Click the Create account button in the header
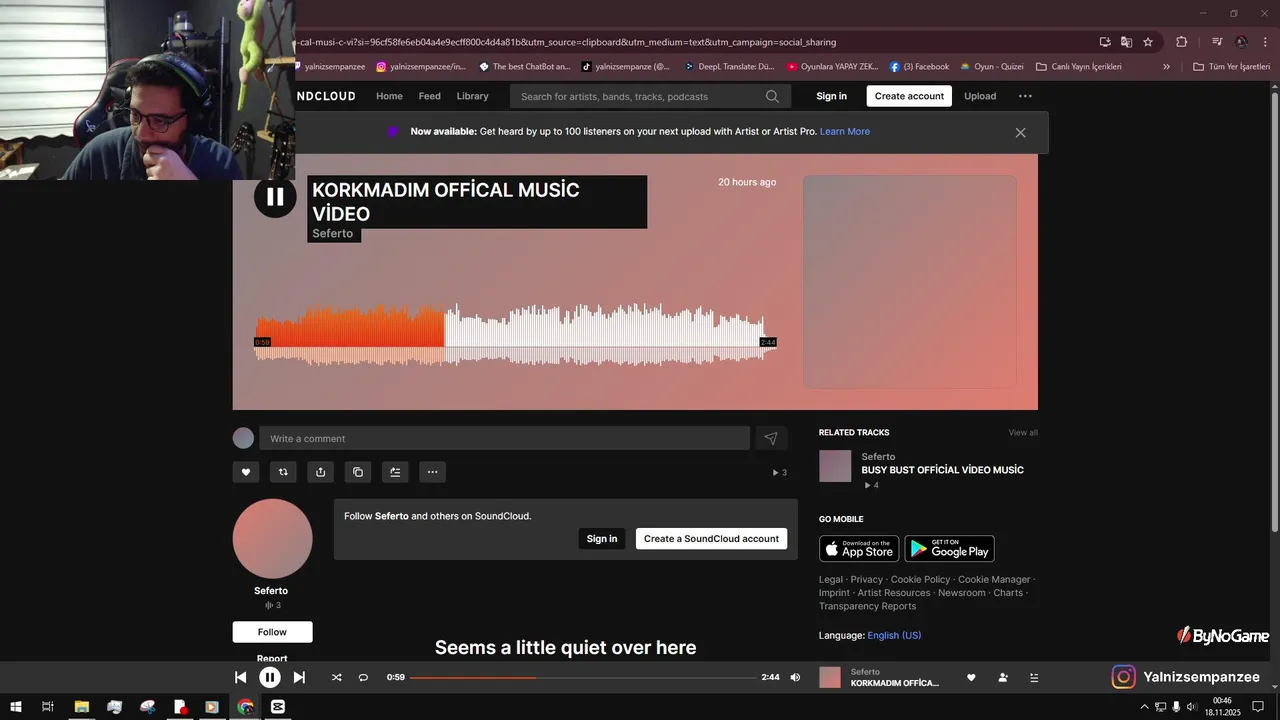 click(909, 96)
